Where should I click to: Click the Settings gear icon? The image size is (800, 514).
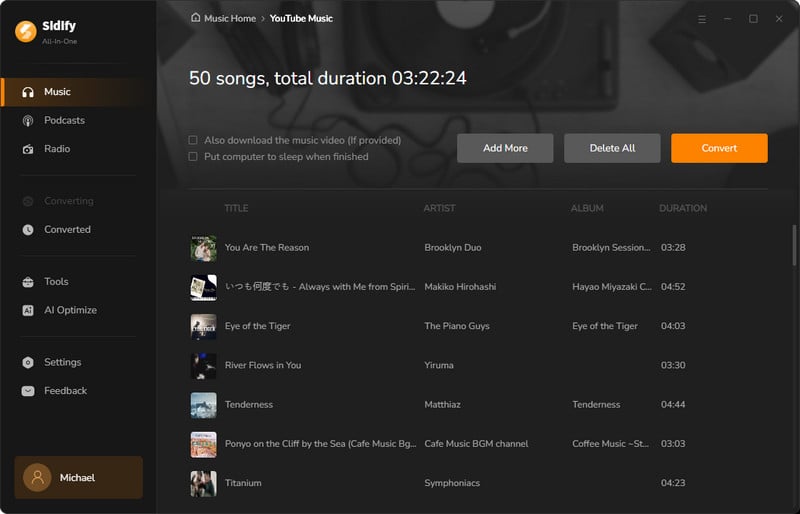pyautogui.click(x=28, y=362)
